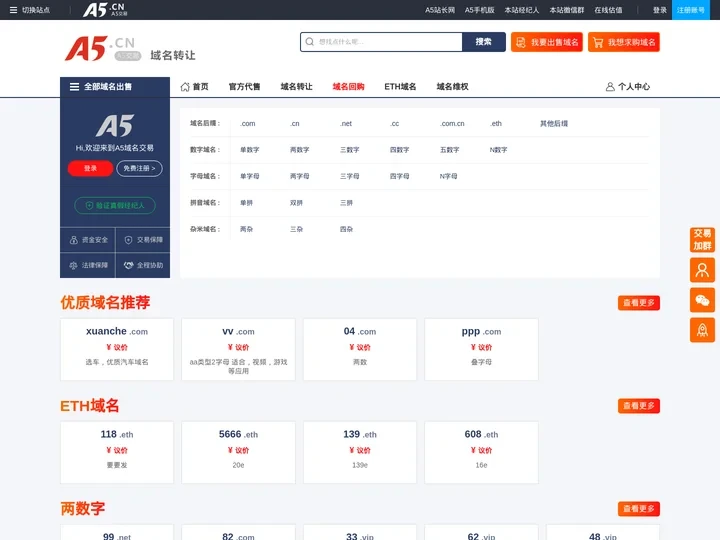720x540 pixels.
Task: Open the 5666.eth domain card
Action: [238, 452]
